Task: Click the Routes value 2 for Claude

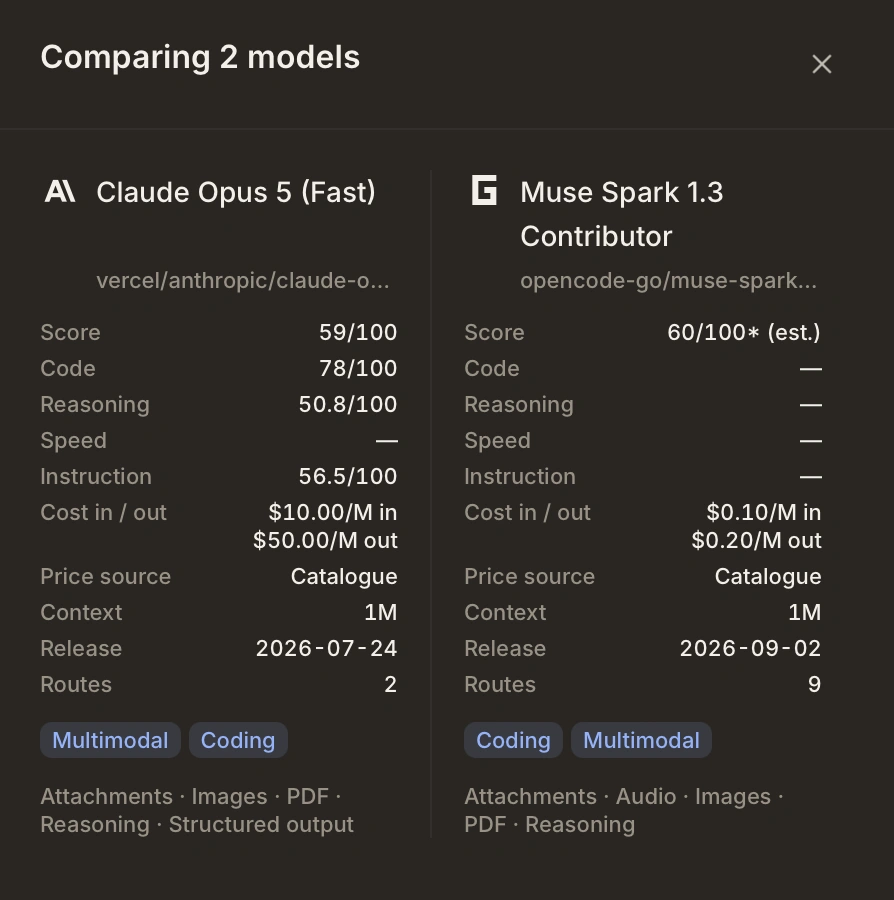Action: click(x=390, y=685)
